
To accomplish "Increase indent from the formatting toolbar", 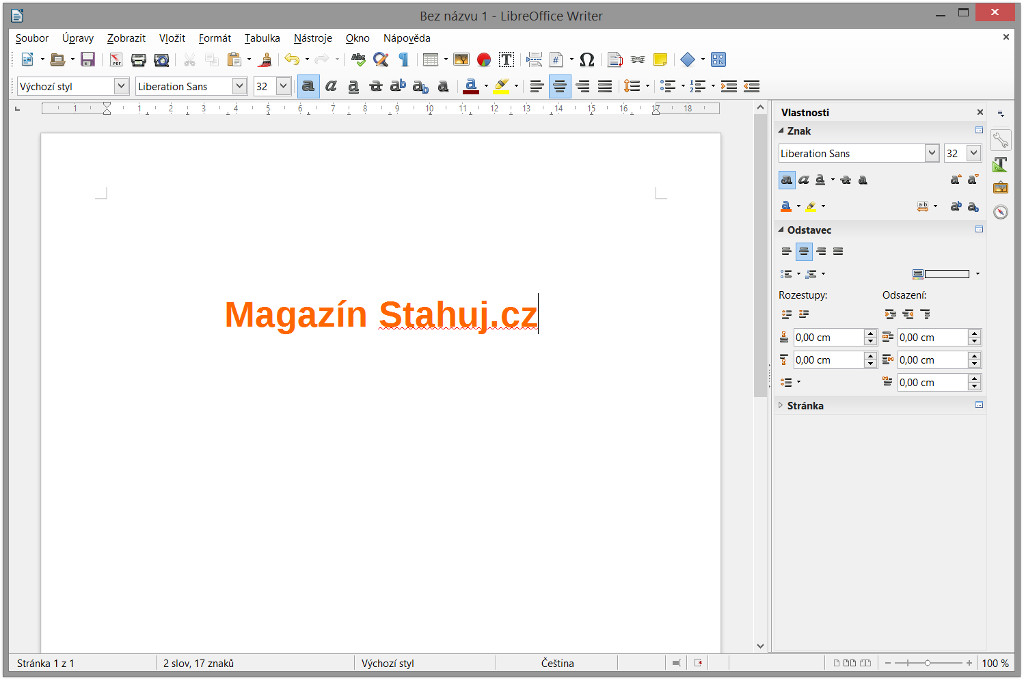I will [x=729, y=86].
